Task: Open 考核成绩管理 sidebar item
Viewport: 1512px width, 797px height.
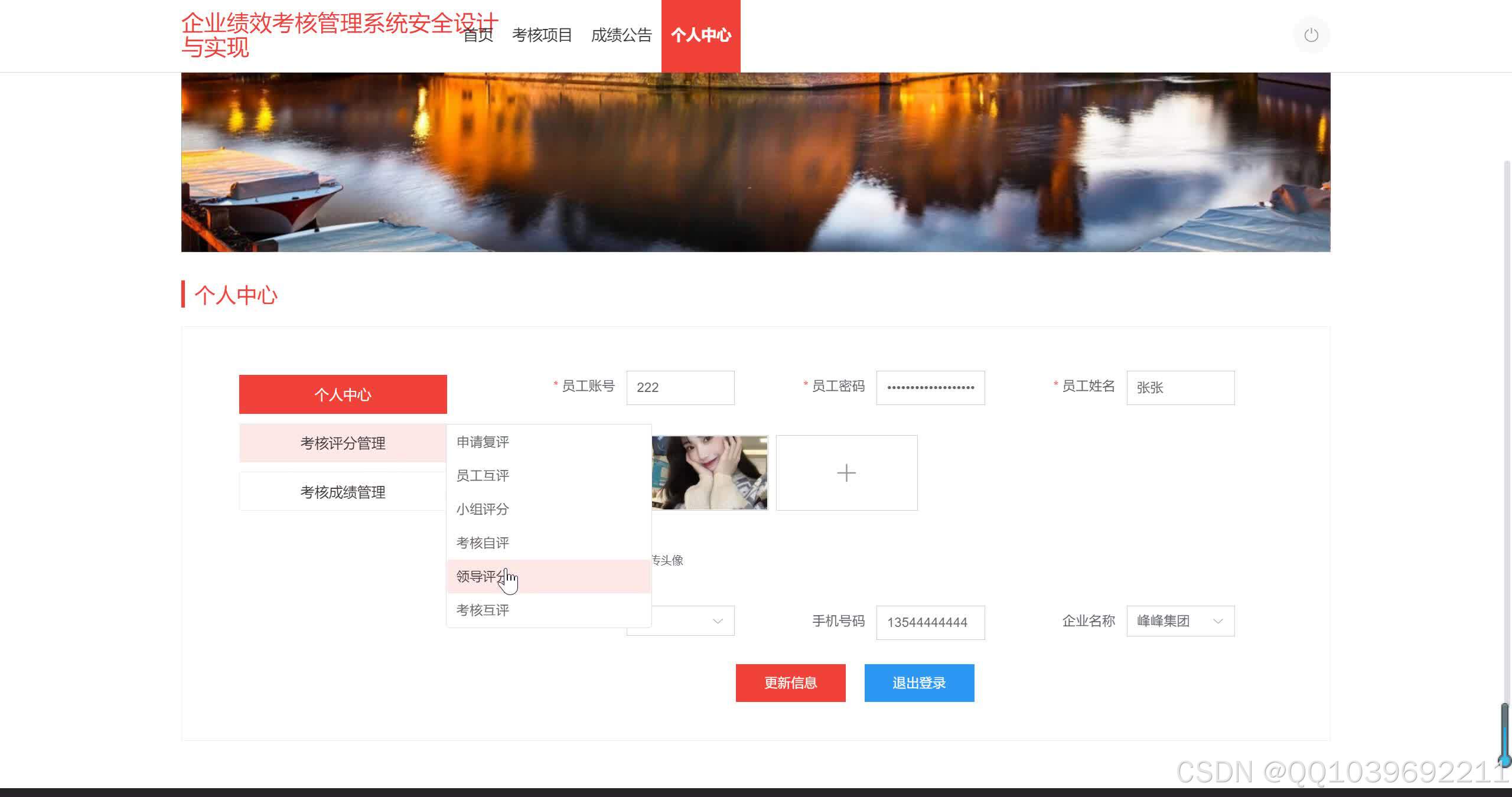Action: [x=343, y=492]
